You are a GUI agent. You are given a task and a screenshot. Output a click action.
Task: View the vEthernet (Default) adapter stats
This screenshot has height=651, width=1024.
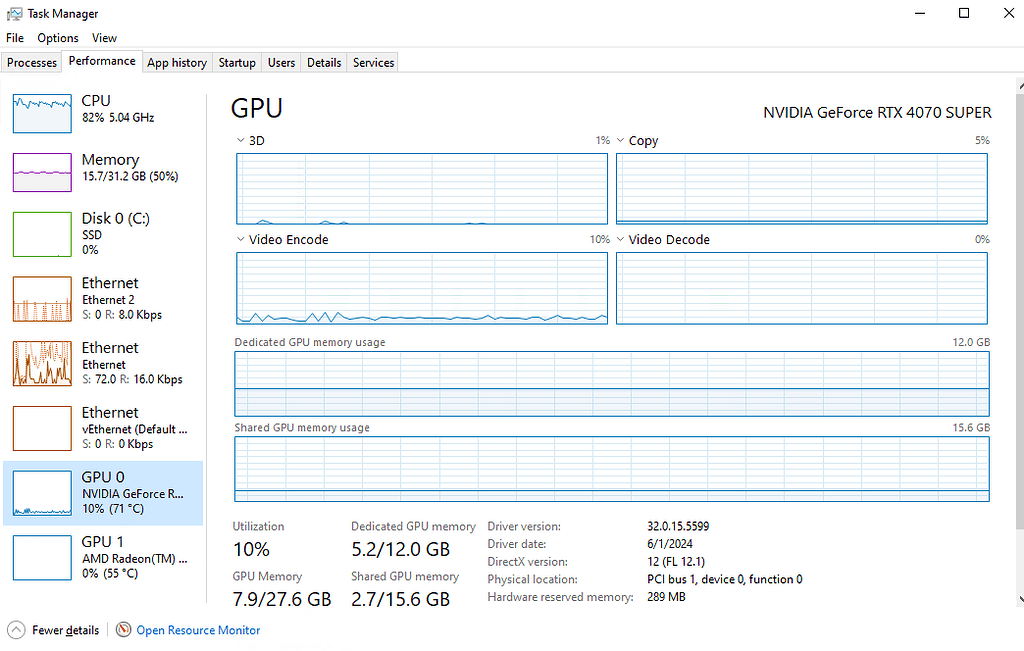click(x=100, y=428)
